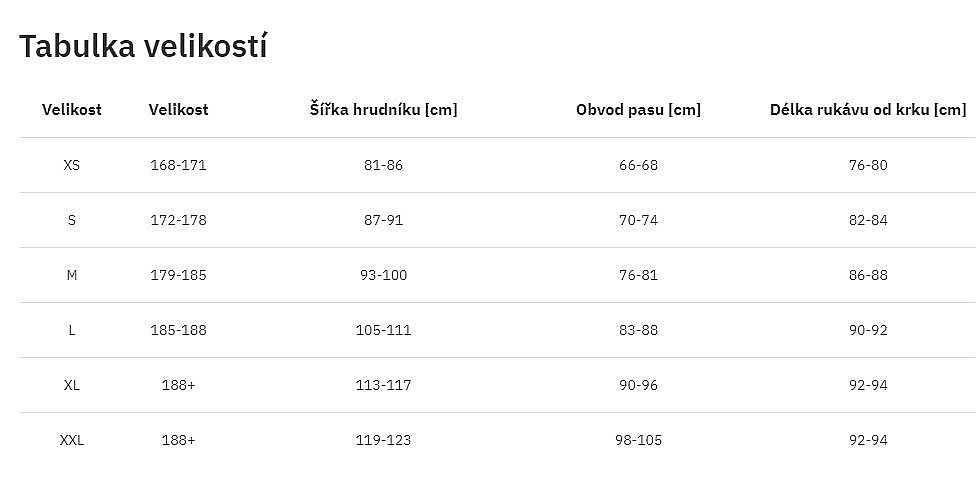Select the 93-100 chest width cell

[383, 275]
